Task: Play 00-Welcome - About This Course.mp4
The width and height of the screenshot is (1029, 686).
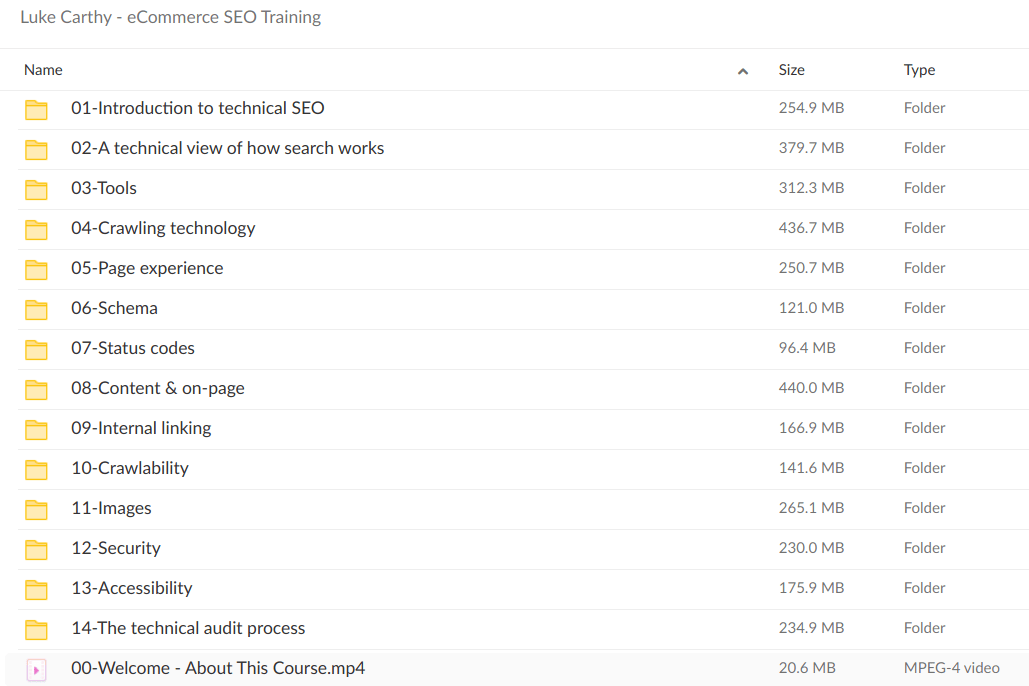Action: (217, 668)
